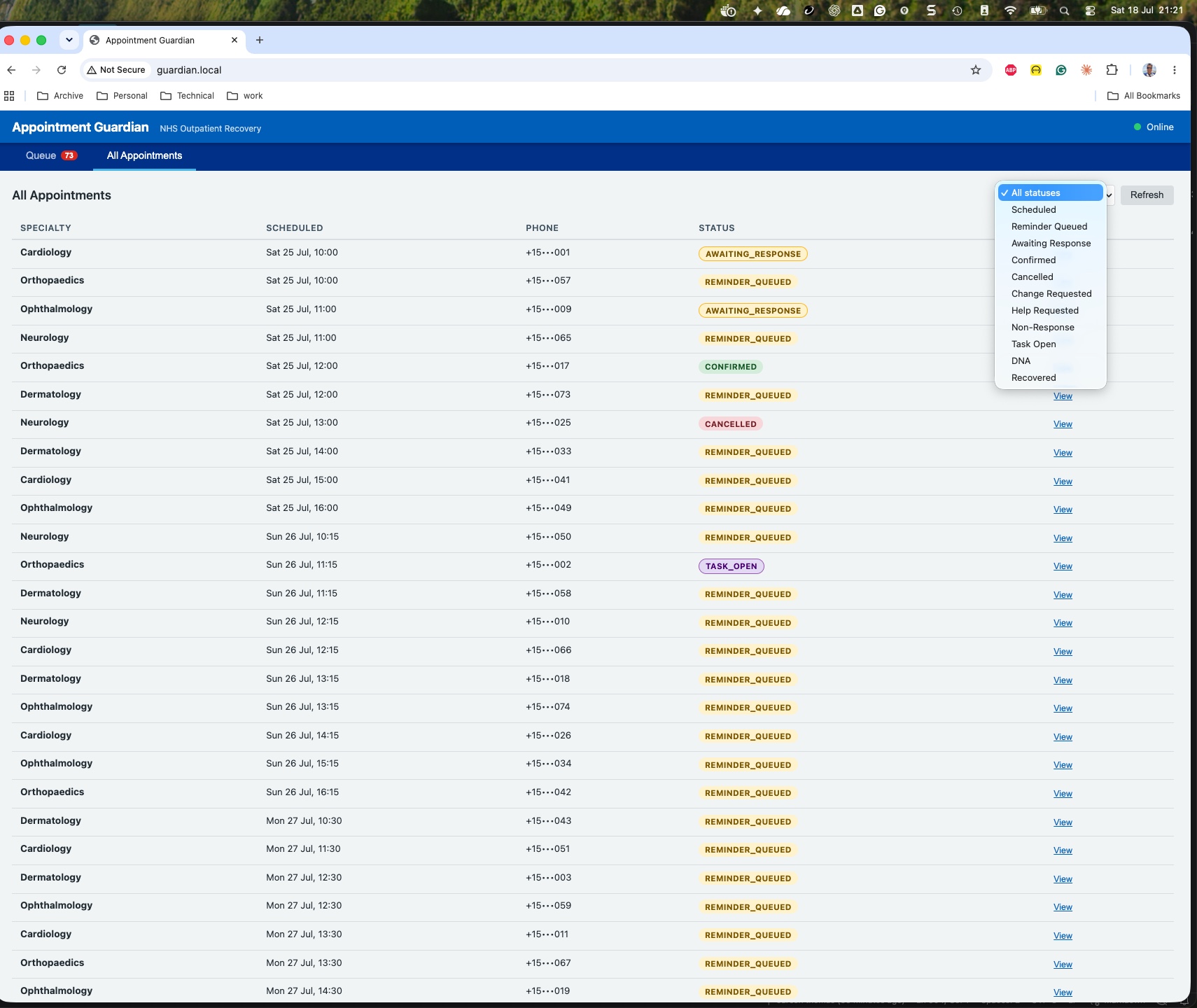This screenshot has width=1197, height=1008.
Task: Click the CONFIRMED status badge
Action: tap(731, 367)
